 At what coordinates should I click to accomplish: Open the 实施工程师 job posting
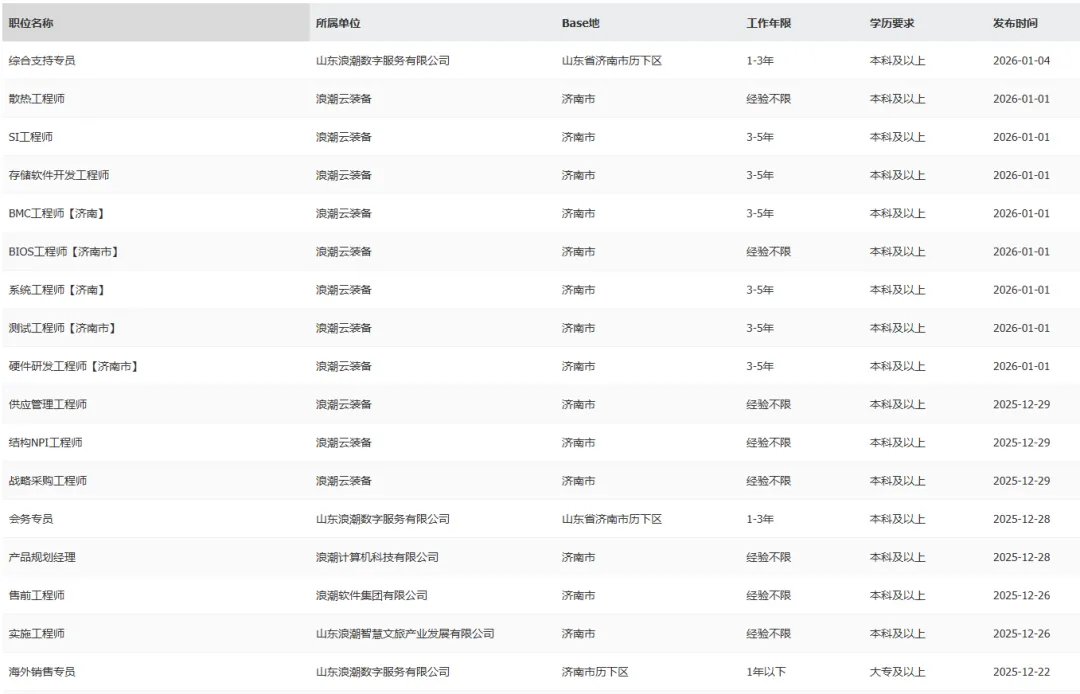(x=37, y=634)
